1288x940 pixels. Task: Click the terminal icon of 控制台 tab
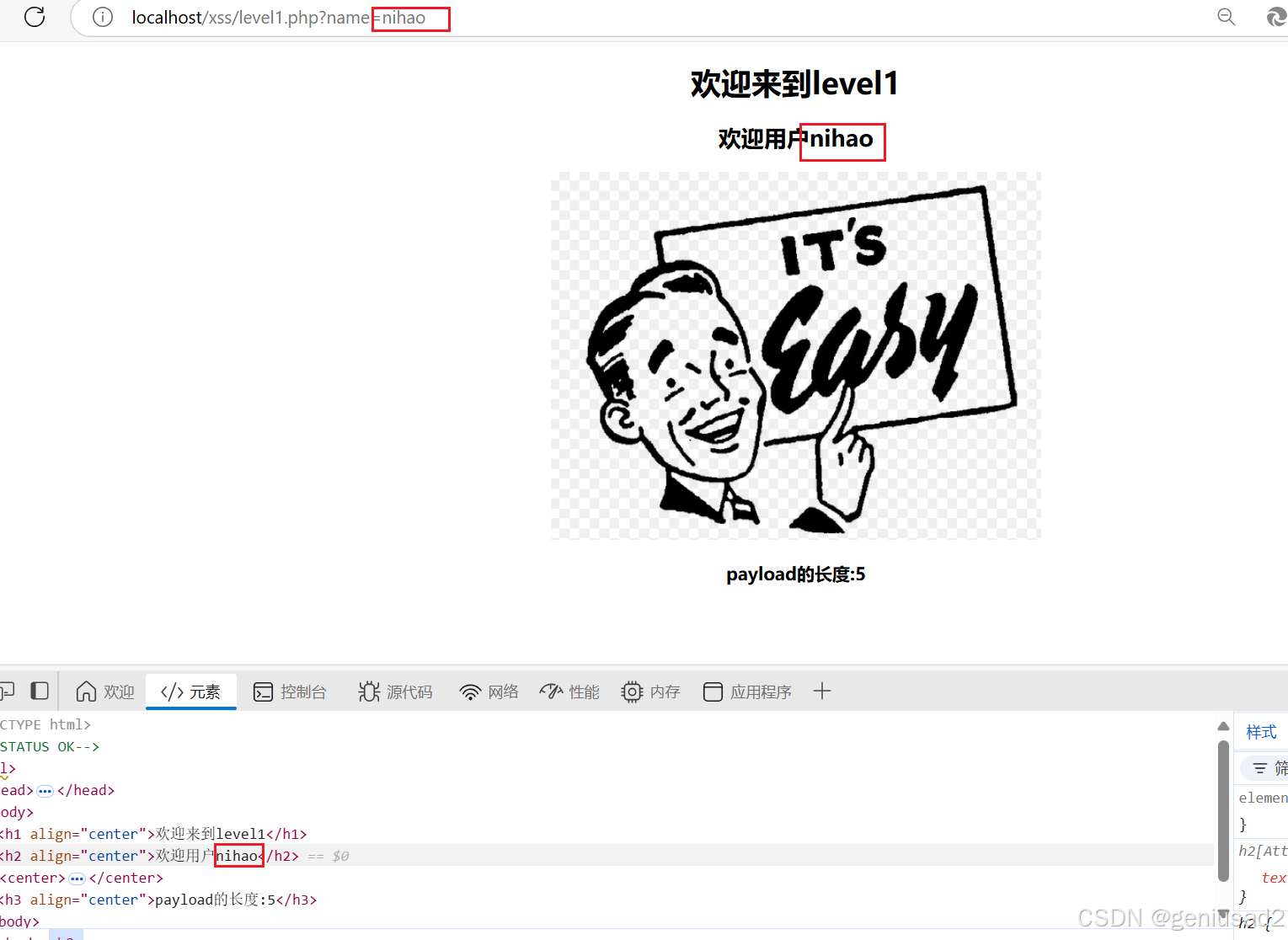264,692
